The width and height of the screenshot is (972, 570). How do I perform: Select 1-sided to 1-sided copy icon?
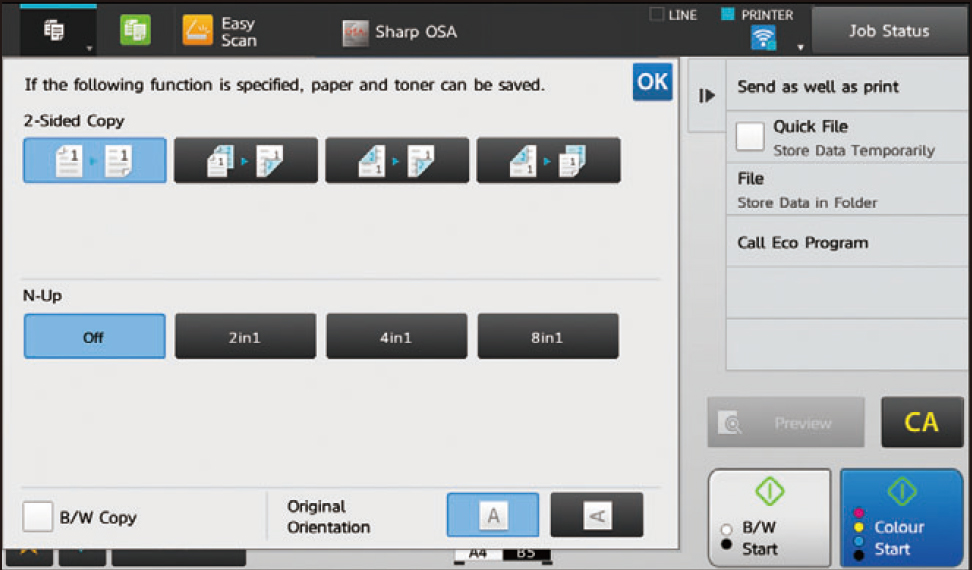pyautogui.click(x=95, y=160)
